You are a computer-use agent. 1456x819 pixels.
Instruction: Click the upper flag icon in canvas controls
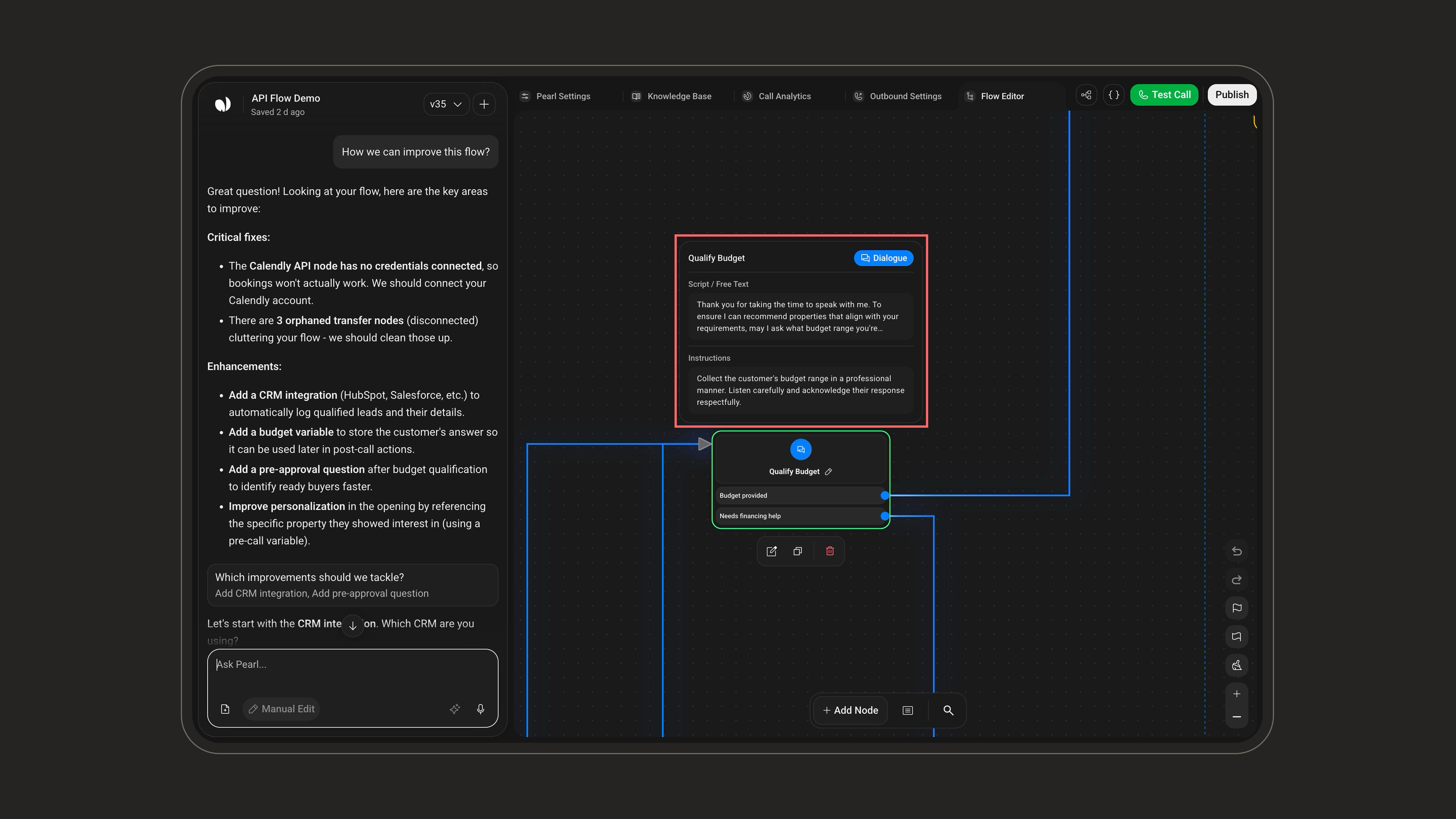click(x=1237, y=608)
